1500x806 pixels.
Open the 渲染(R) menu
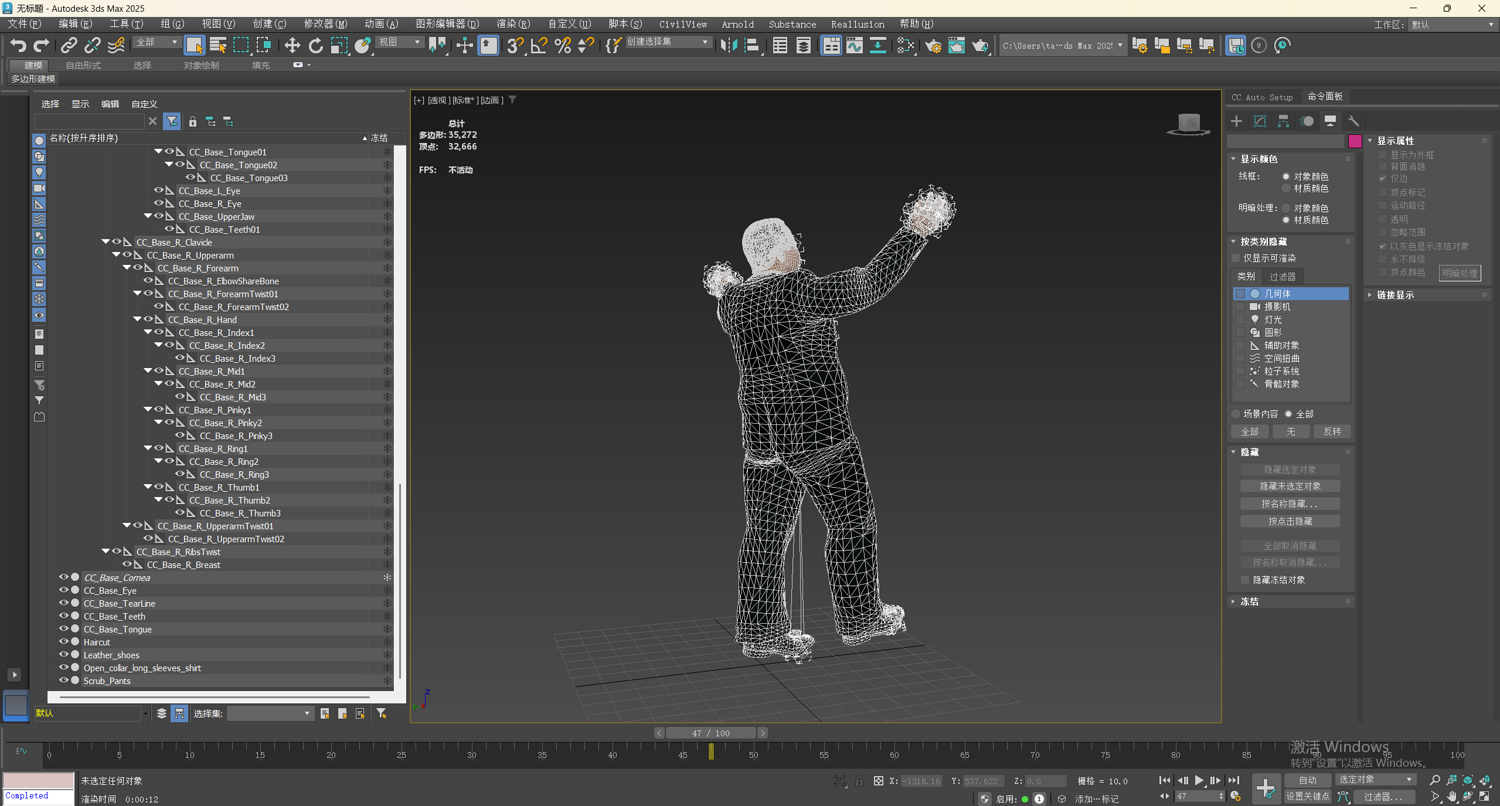pyautogui.click(x=513, y=24)
